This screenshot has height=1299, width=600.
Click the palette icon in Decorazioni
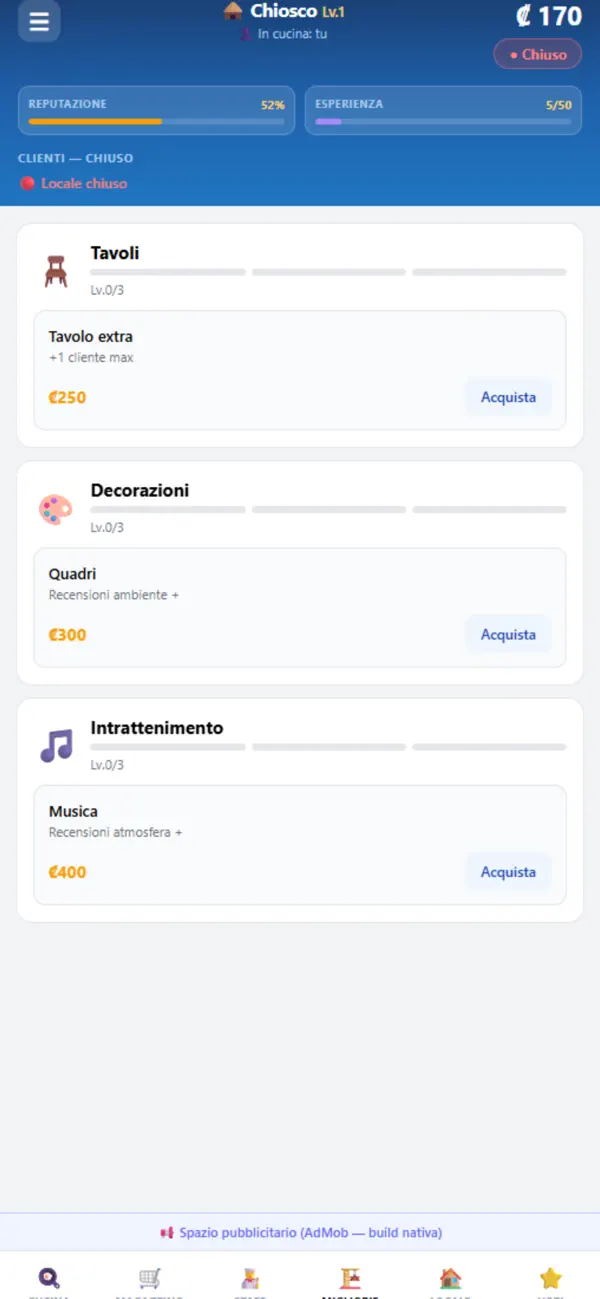coord(56,509)
